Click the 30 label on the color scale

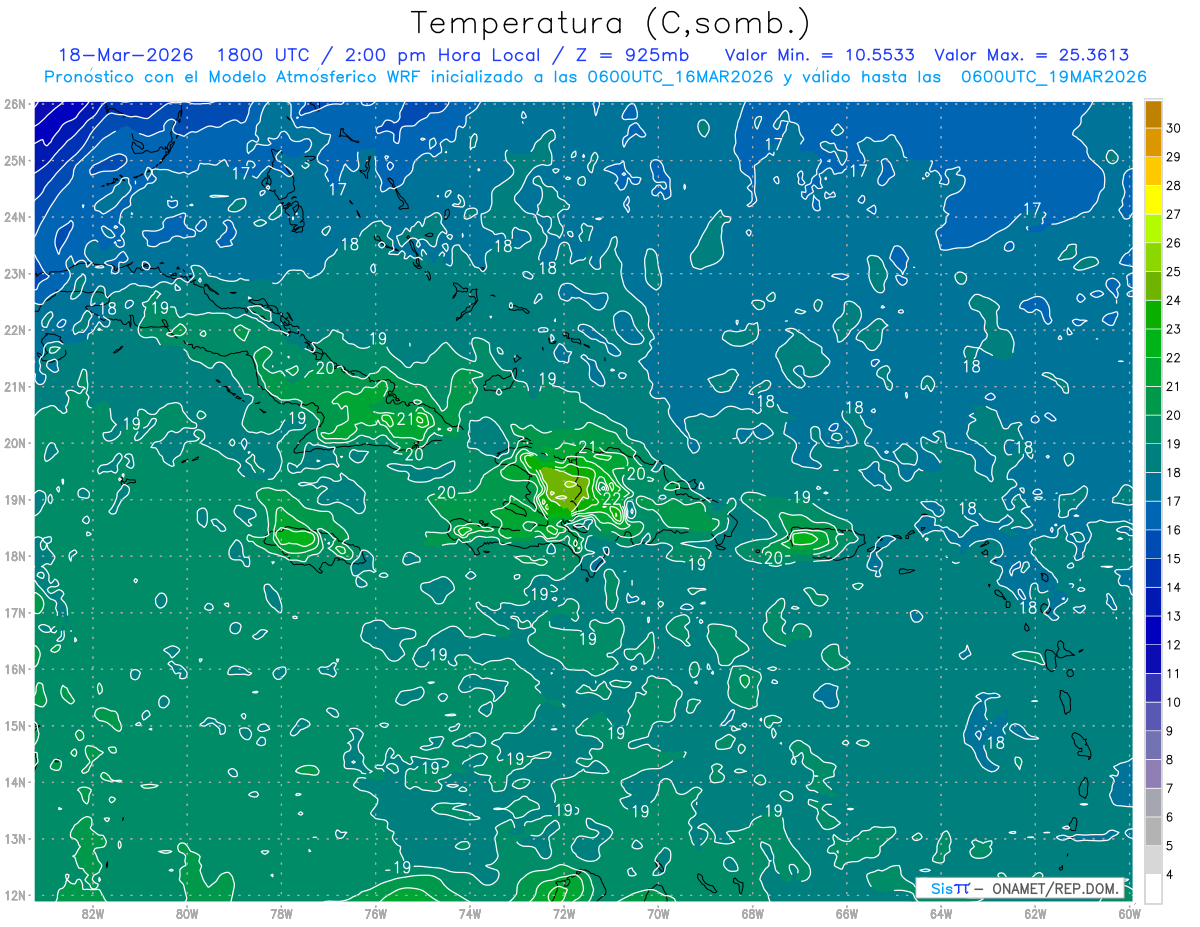pyautogui.click(x=1174, y=128)
